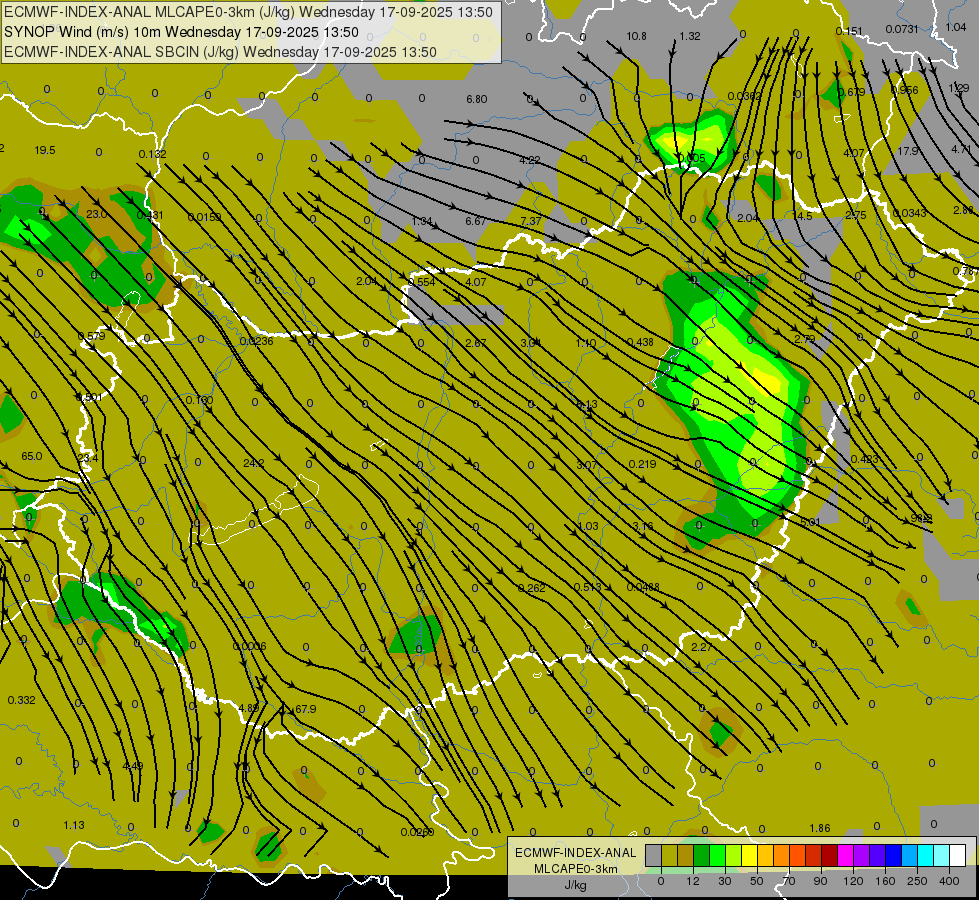Select the 1.86 value on the map

point(820,828)
